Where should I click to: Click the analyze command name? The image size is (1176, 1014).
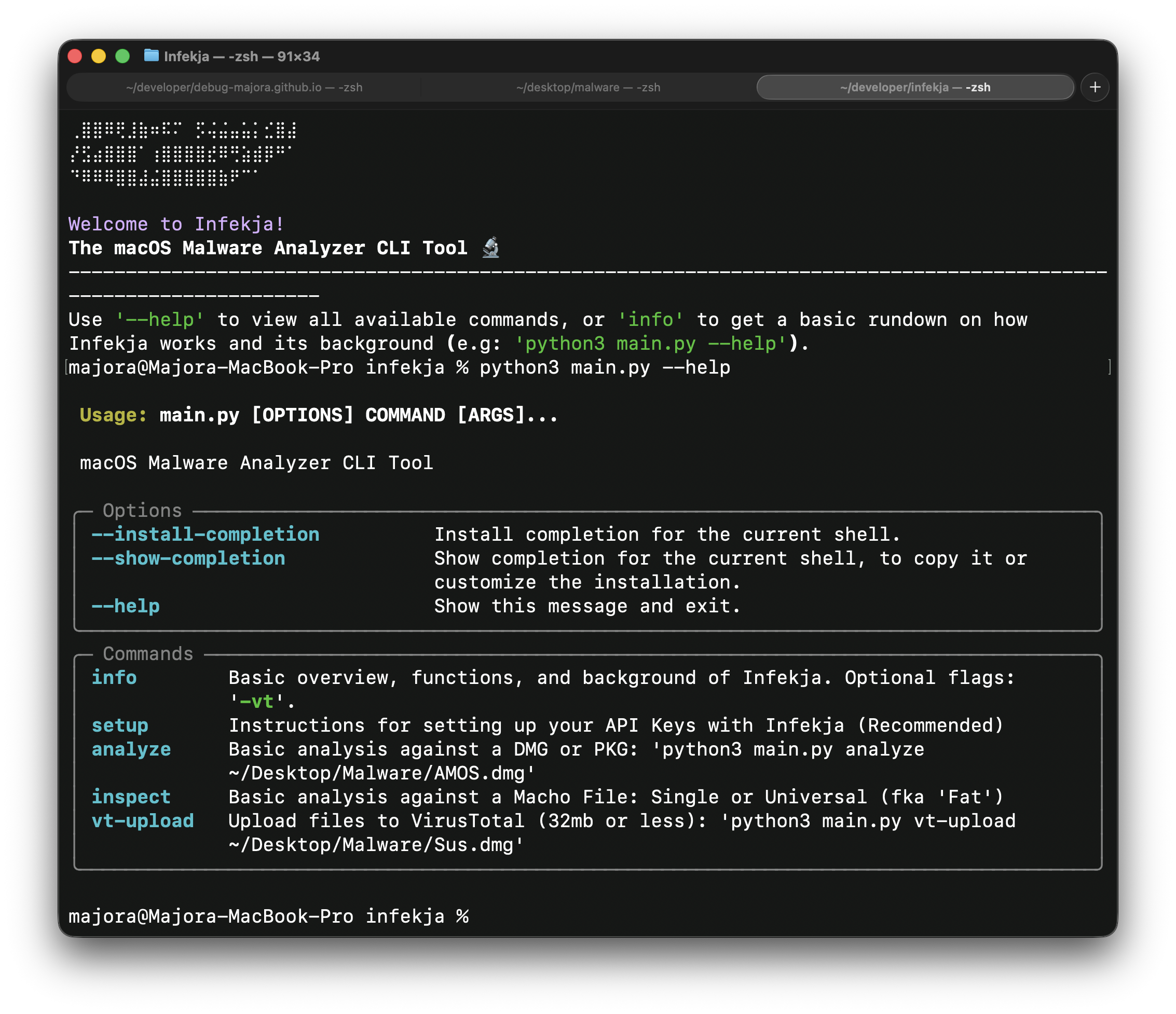(131, 749)
